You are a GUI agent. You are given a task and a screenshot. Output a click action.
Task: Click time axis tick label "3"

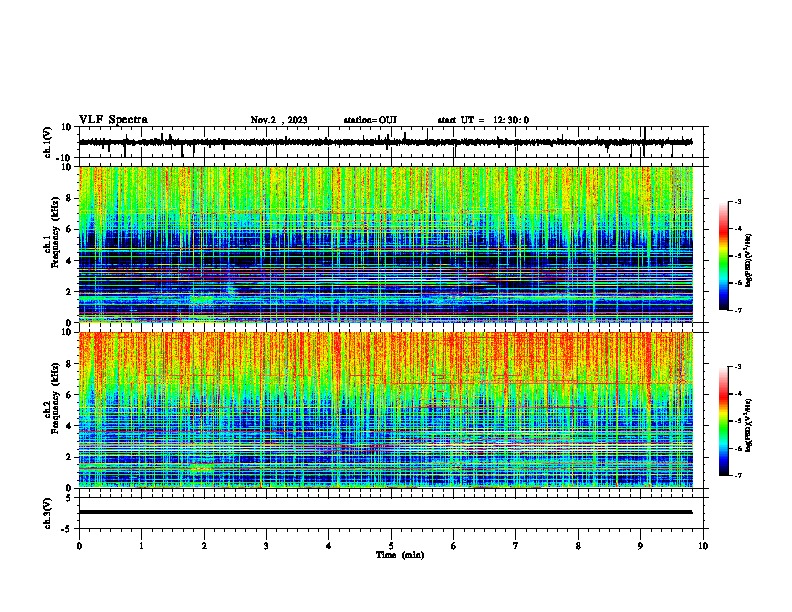click(x=266, y=546)
